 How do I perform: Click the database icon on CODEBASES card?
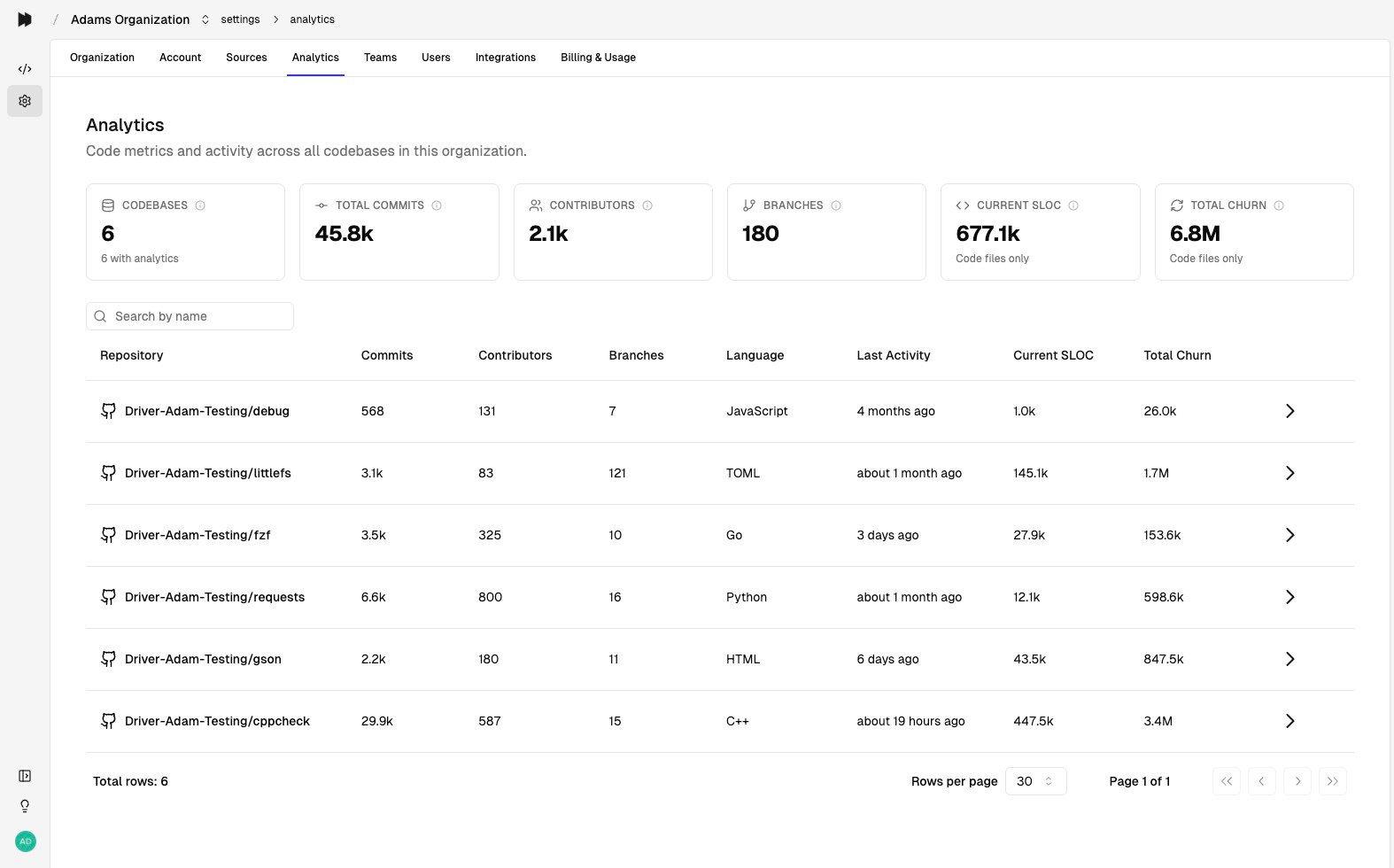click(108, 205)
